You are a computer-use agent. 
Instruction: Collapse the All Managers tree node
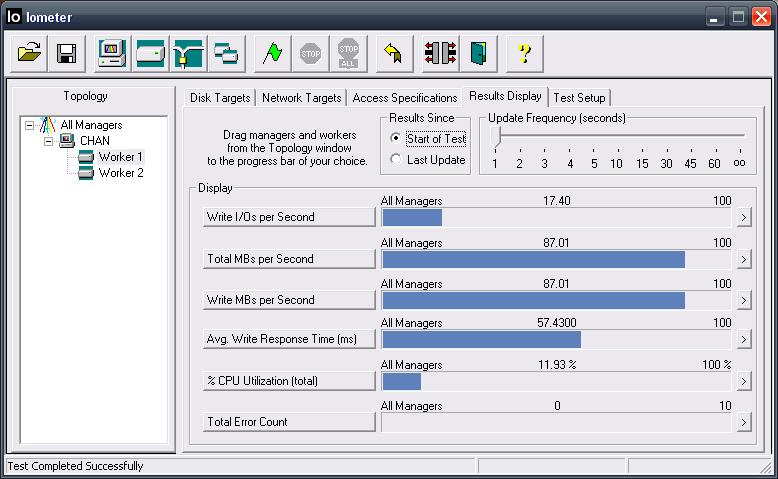click(x=29, y=125)
